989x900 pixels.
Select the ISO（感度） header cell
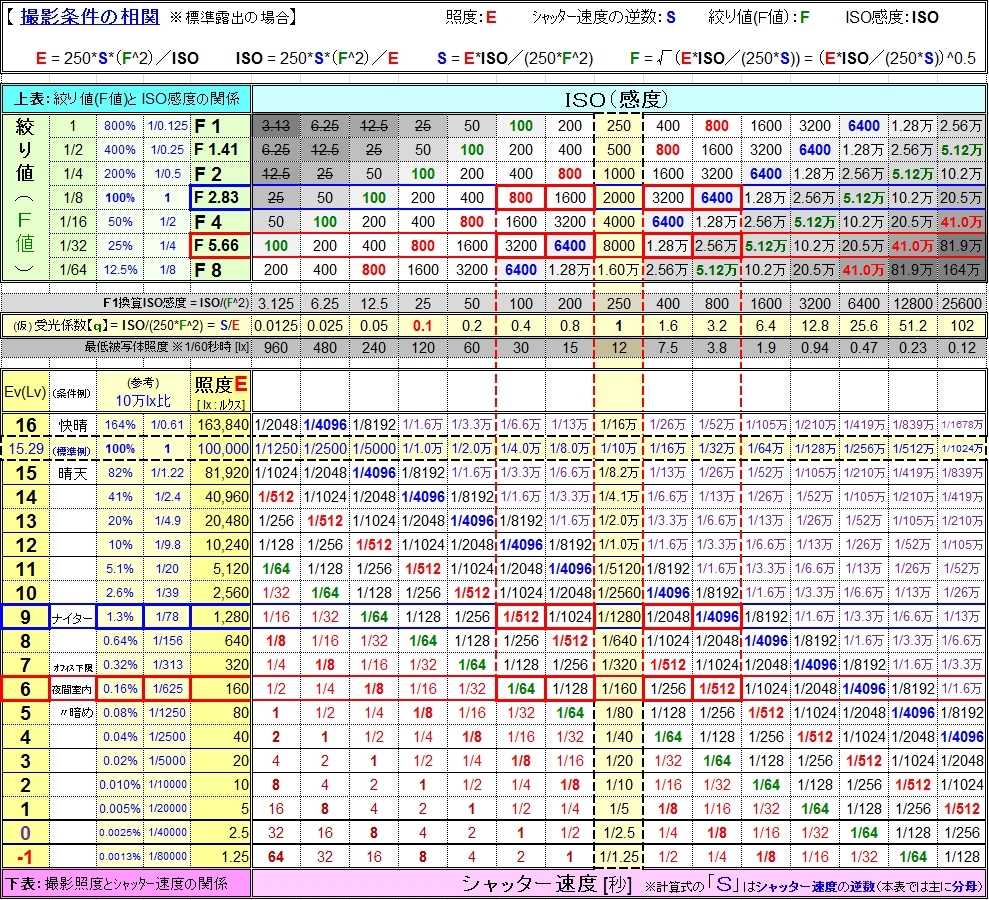(x=618, y=99)
